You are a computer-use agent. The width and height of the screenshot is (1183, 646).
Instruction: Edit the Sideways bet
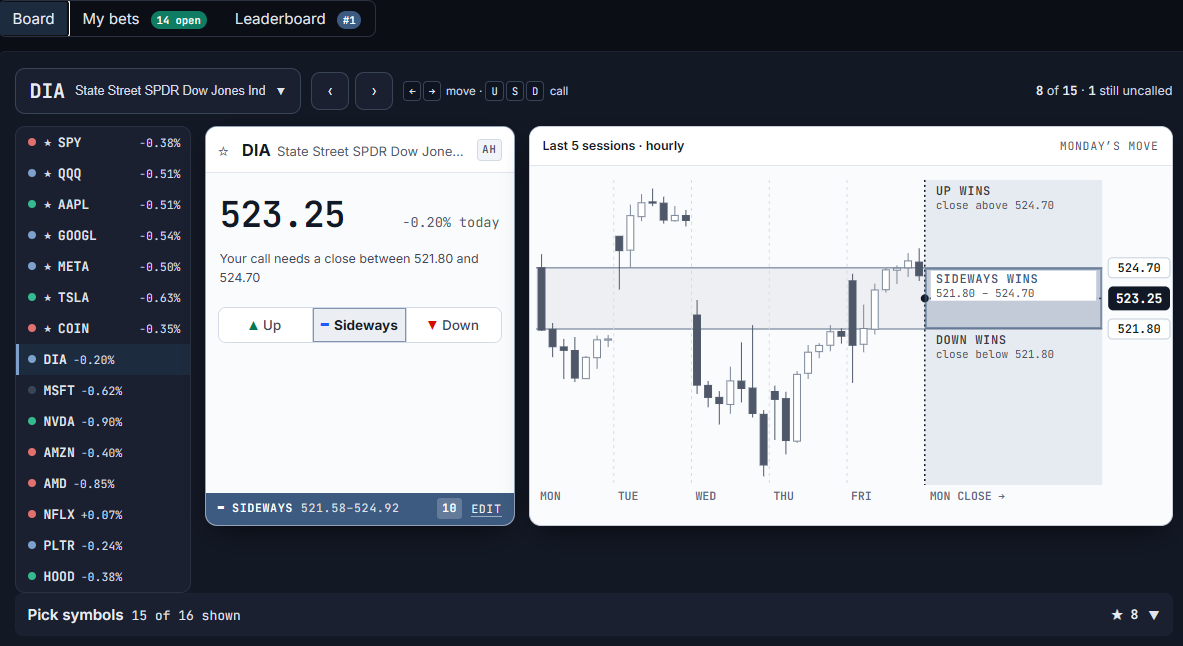coord(486,509)
